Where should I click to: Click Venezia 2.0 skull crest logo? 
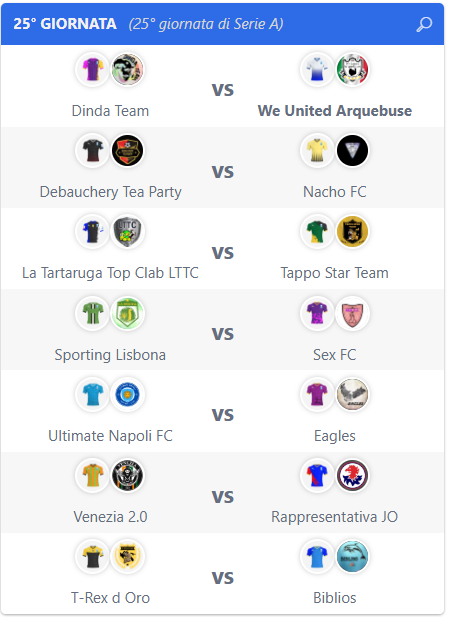coord(127,475)
